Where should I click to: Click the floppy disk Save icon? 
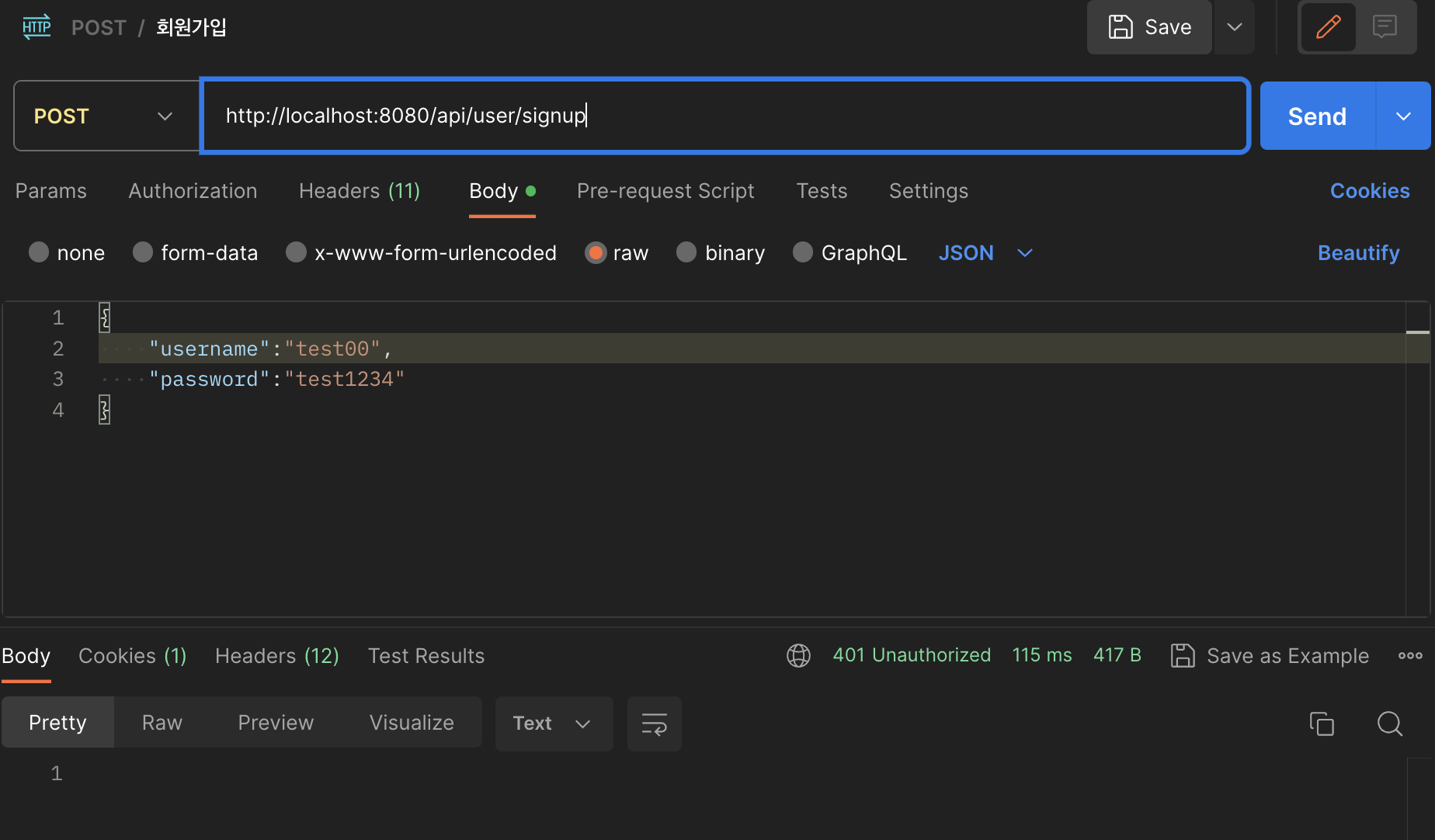point(1121,27)
